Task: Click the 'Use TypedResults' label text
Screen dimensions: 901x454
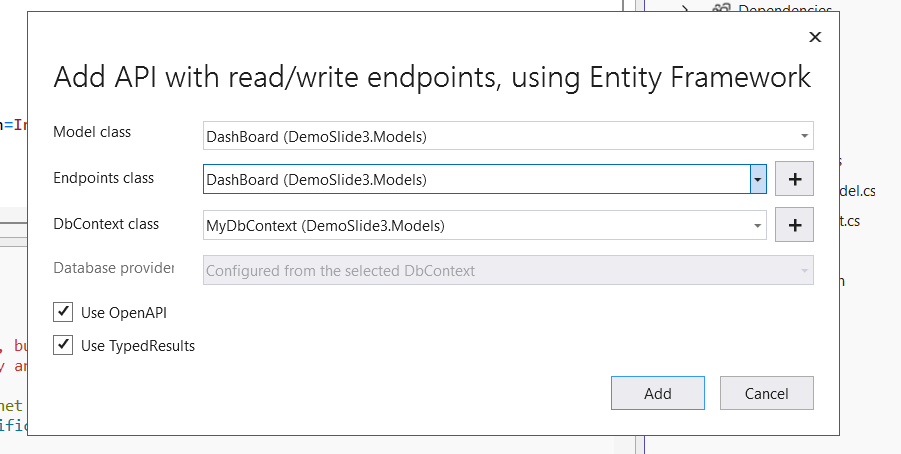Action: [x=138, y=346]
